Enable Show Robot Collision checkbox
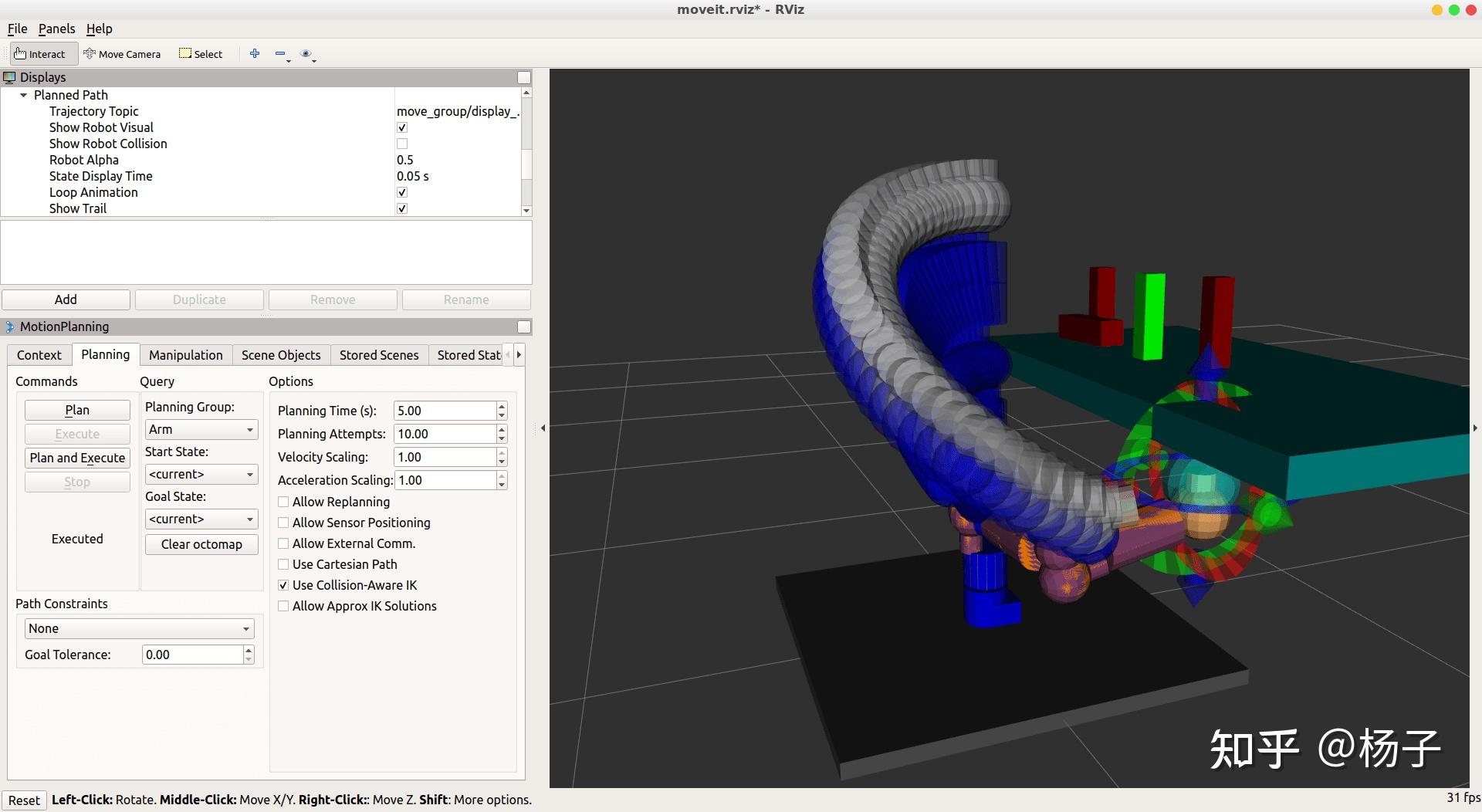 [x=402, y=144]
